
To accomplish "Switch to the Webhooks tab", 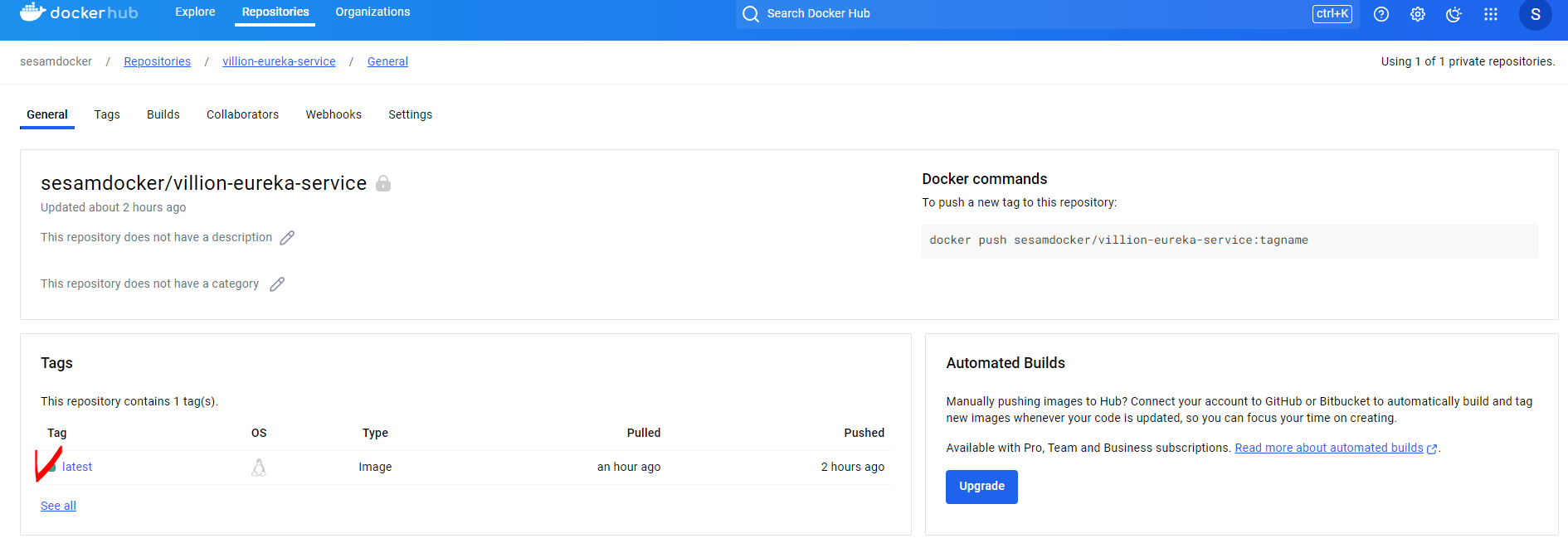I will (x=334, y=114).
